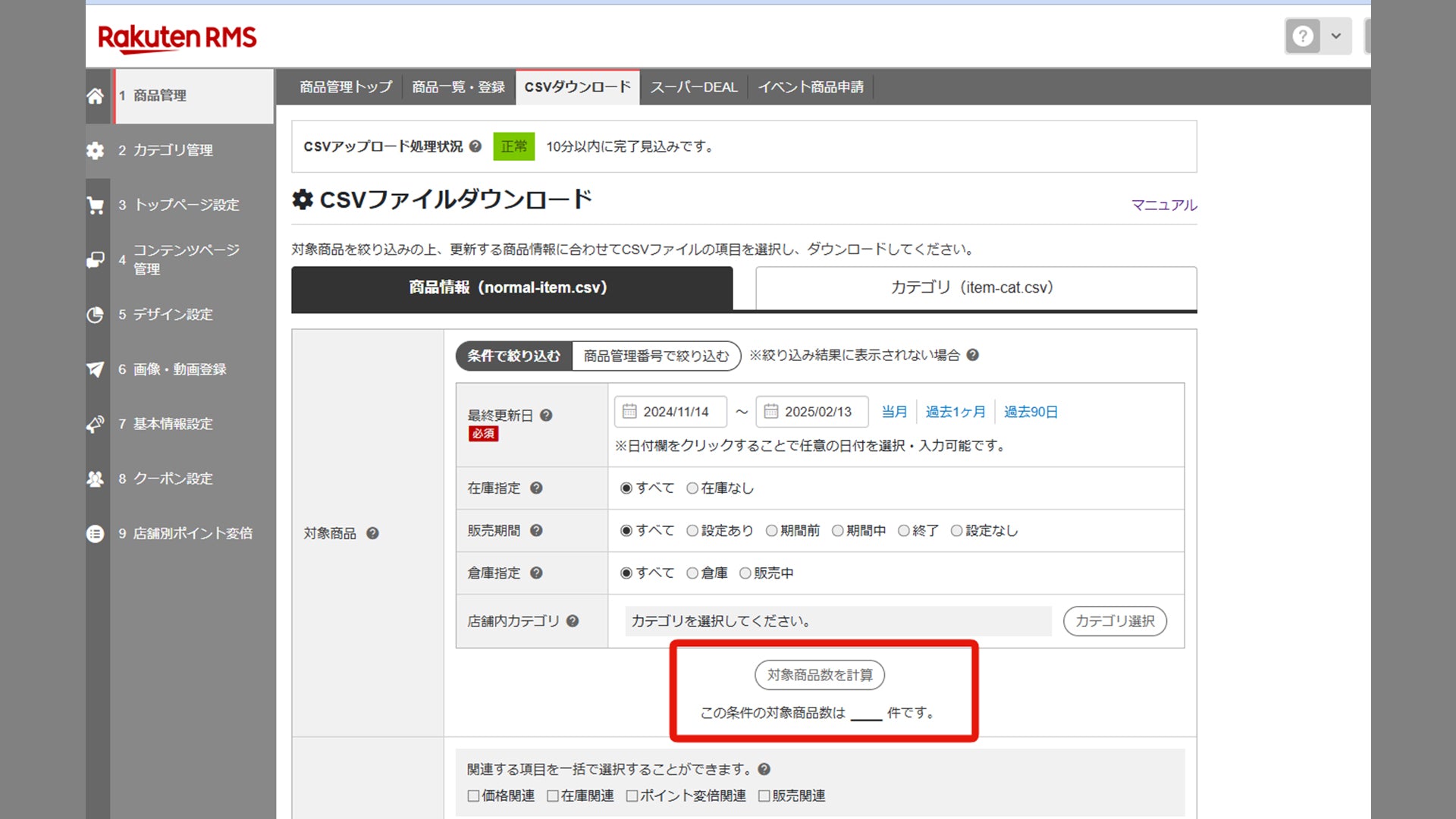Viewport: 1456px width, 819px height.
Task: Select 販売中 radio under 倉庫指定
Action: coord(745,573)
